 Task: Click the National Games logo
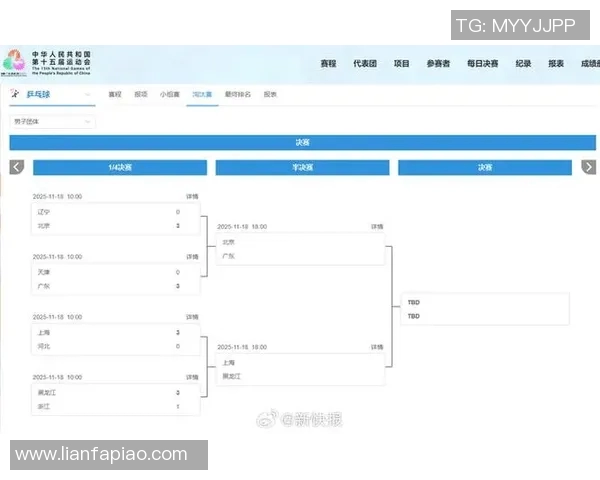click(14, 62)
